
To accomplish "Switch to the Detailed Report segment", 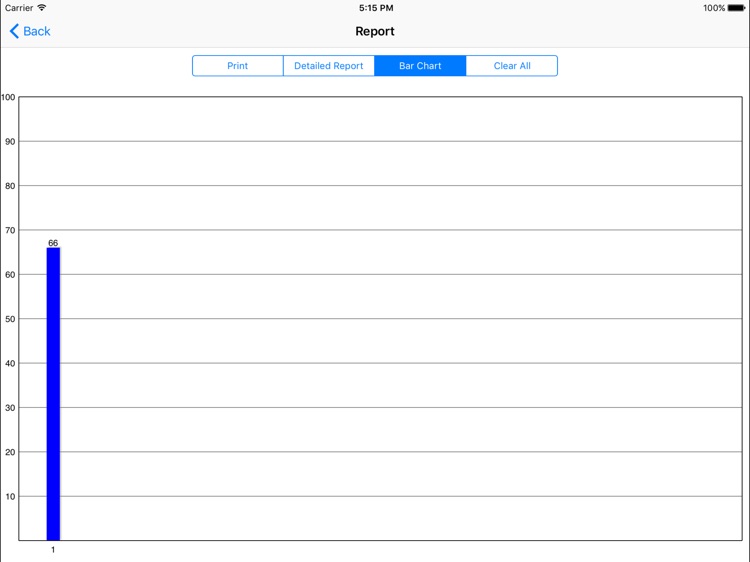I will click(329, 66).
